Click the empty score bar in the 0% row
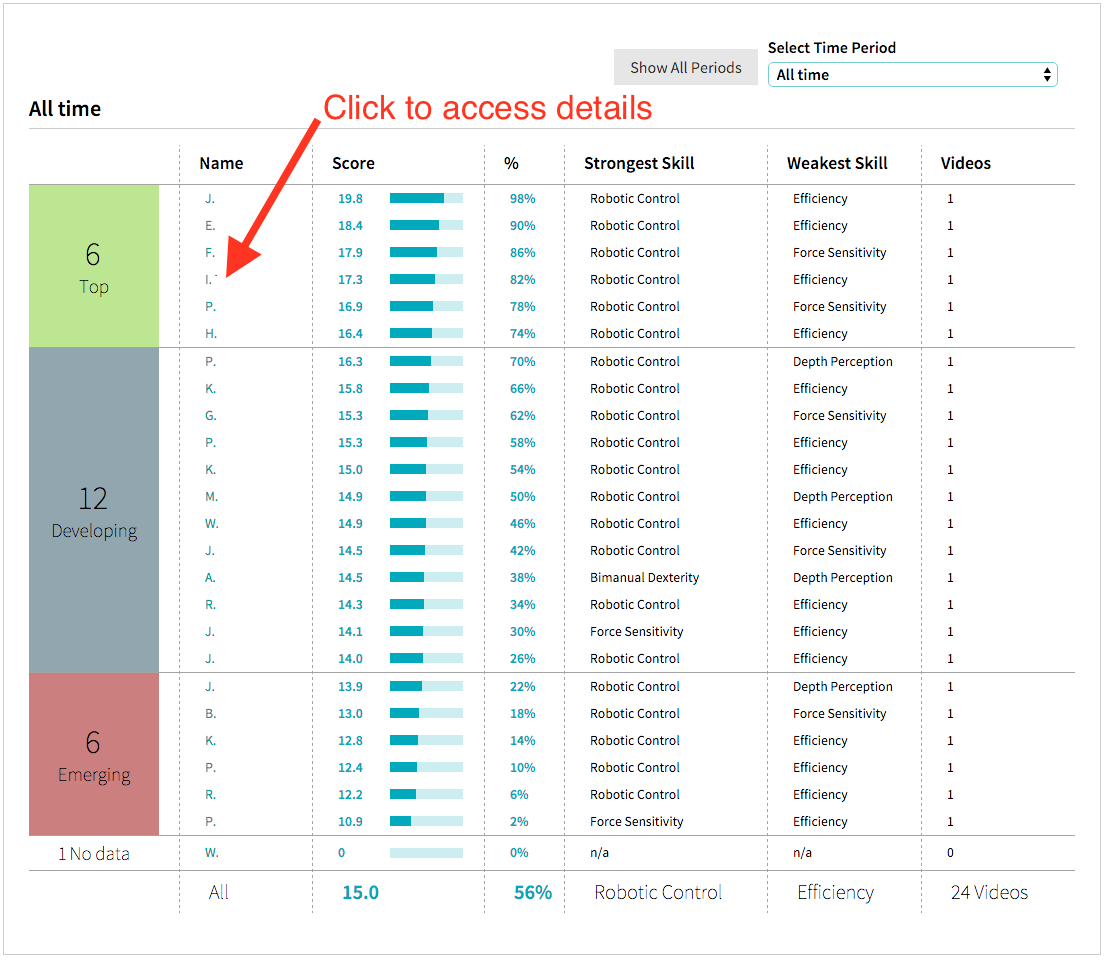This screenshot has width=1109, height=964. pyautogui.click(x=426, y=853)
